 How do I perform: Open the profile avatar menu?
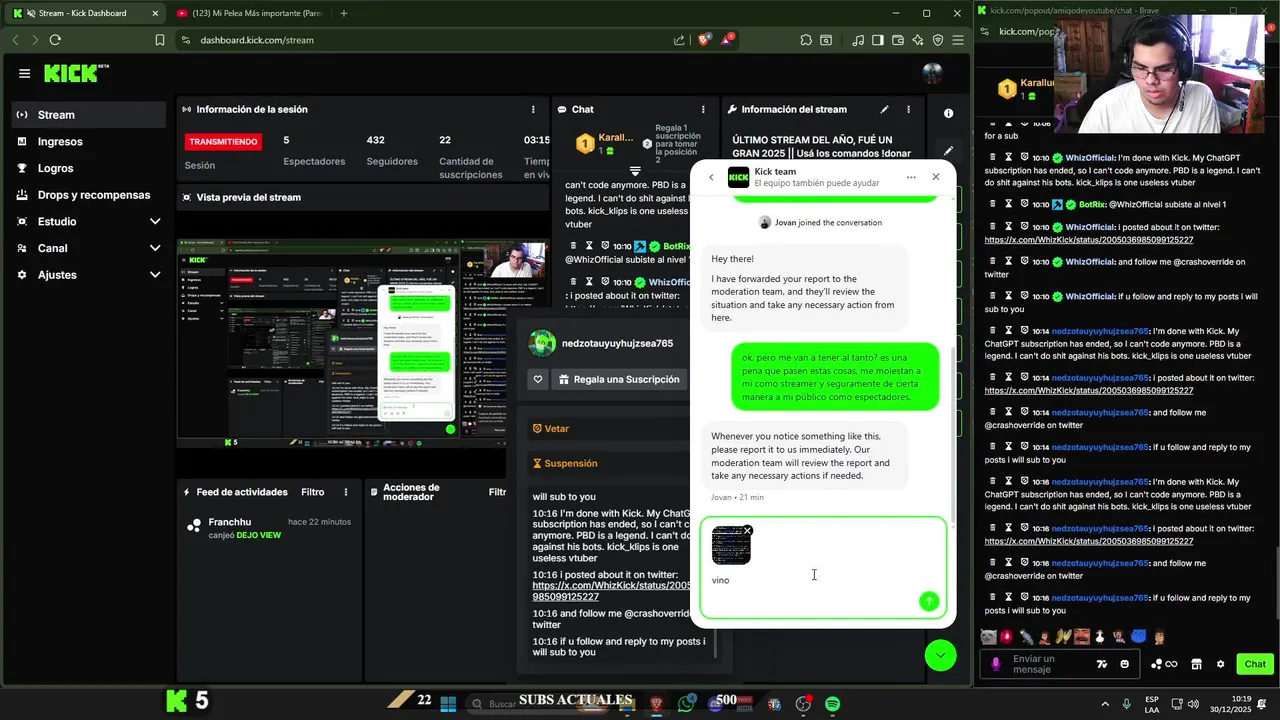tap(932, 73)
